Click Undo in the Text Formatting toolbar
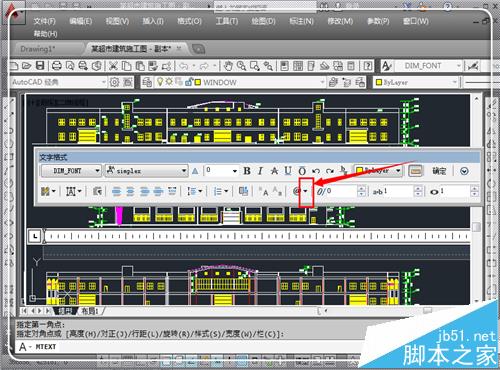This screenshot has width=500, height=370. click(x=316, y=171)
